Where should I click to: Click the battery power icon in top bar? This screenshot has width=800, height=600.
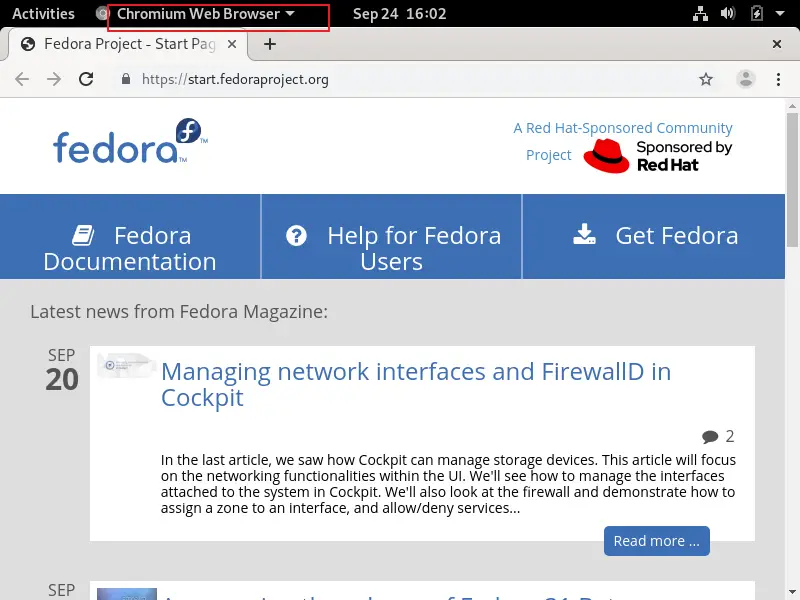757,14
